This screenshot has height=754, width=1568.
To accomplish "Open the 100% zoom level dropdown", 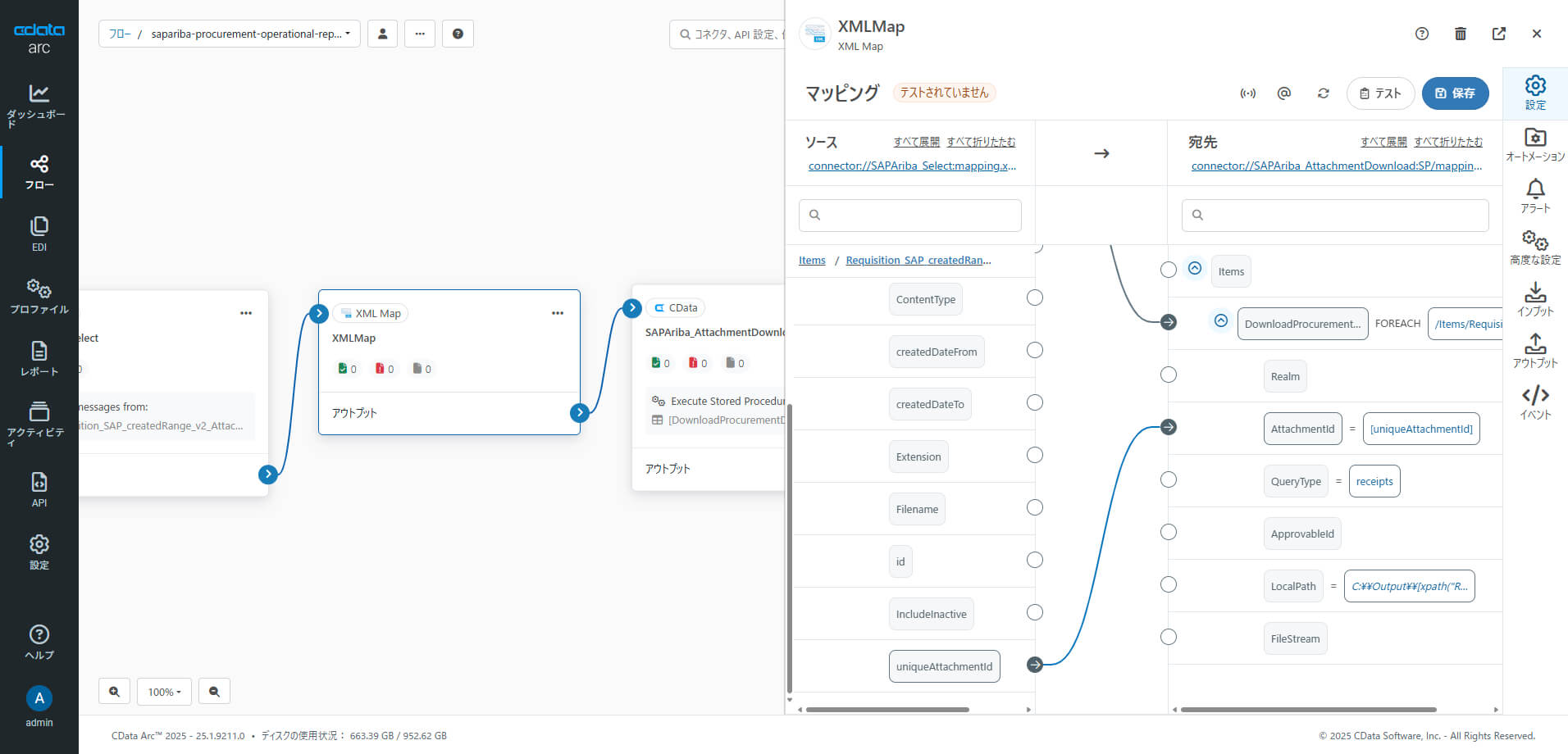I will pos(164,692).
